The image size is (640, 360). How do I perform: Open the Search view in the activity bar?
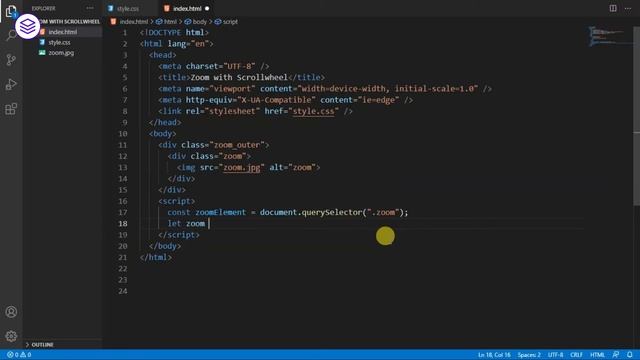point(11,36)
